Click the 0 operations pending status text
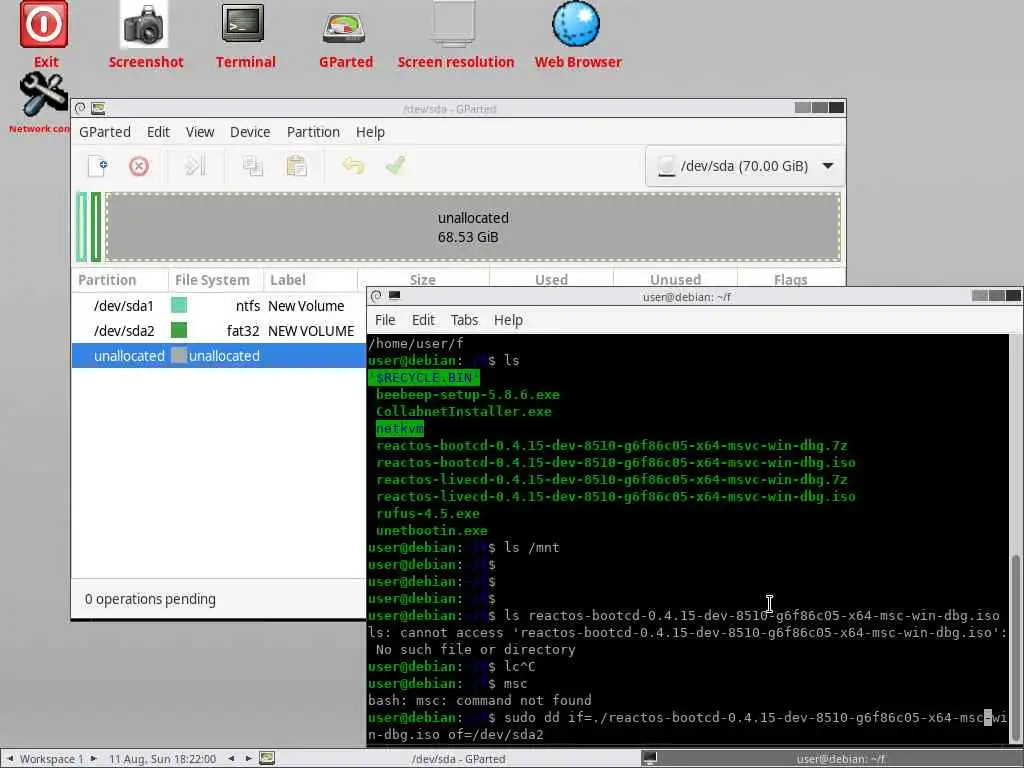 (150, 599)
